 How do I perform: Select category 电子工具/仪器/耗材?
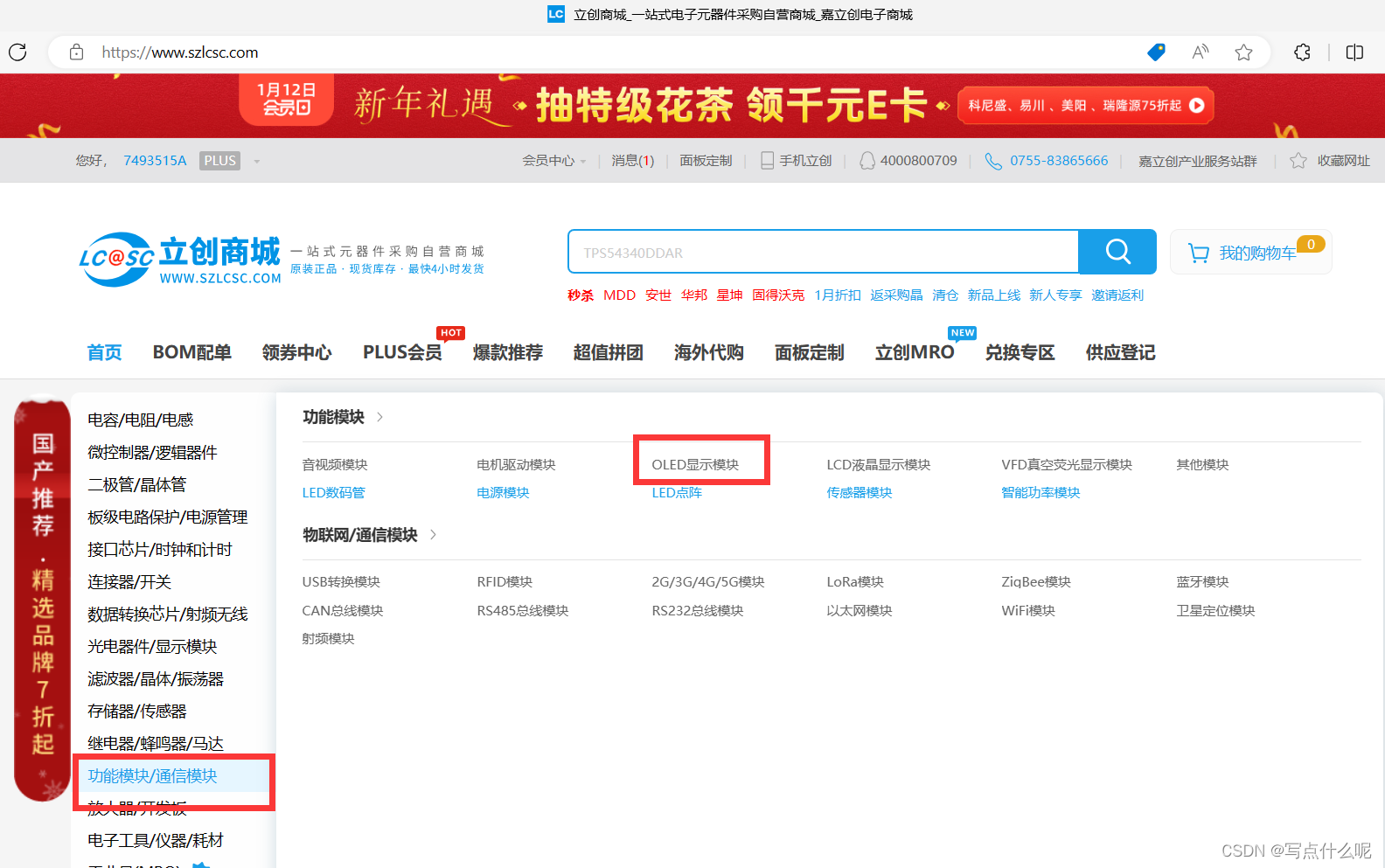[156, 840]
